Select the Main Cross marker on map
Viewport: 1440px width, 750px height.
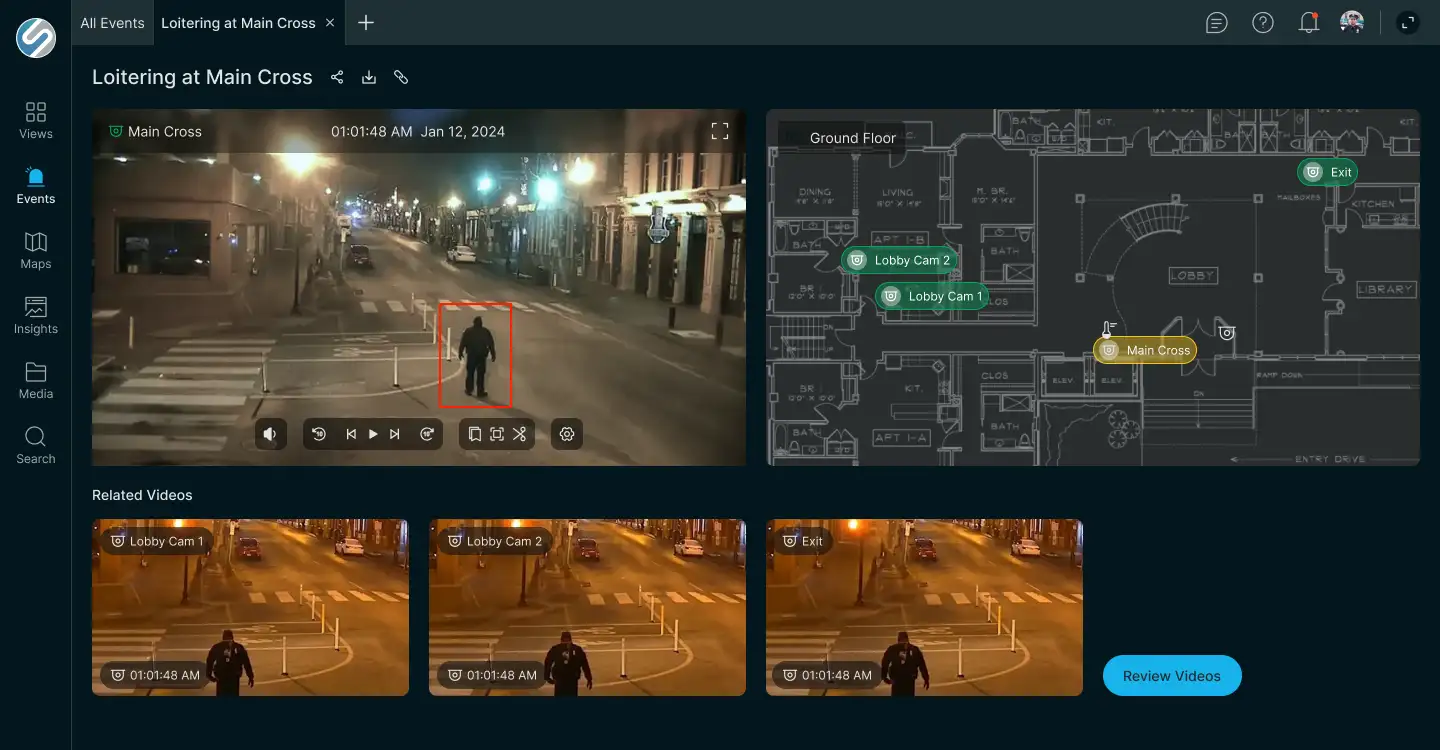(x=1145, y=350)
